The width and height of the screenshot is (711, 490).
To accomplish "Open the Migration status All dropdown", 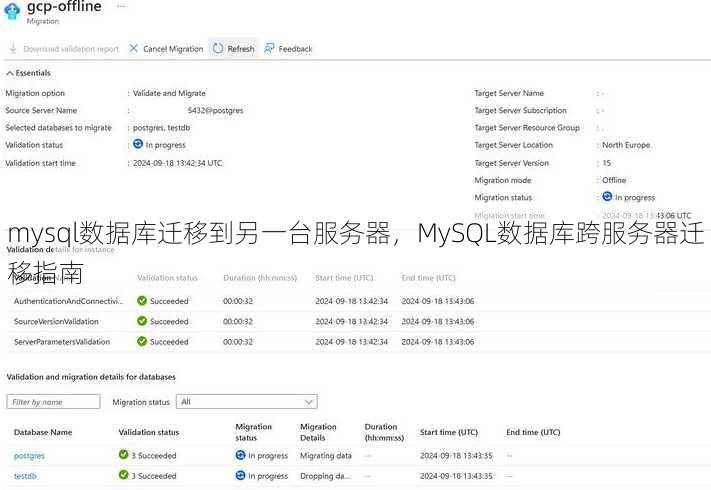I will (247, 402).
